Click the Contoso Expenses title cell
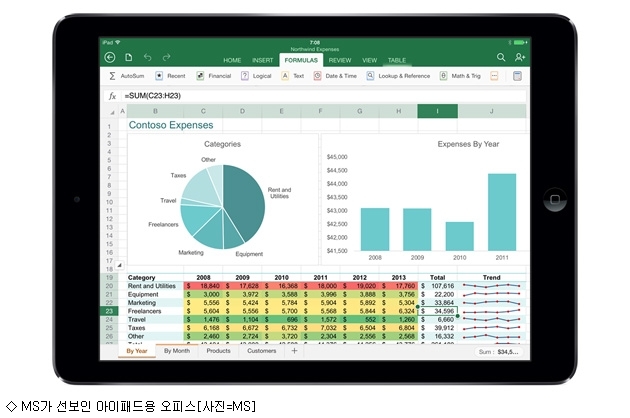 171,125
